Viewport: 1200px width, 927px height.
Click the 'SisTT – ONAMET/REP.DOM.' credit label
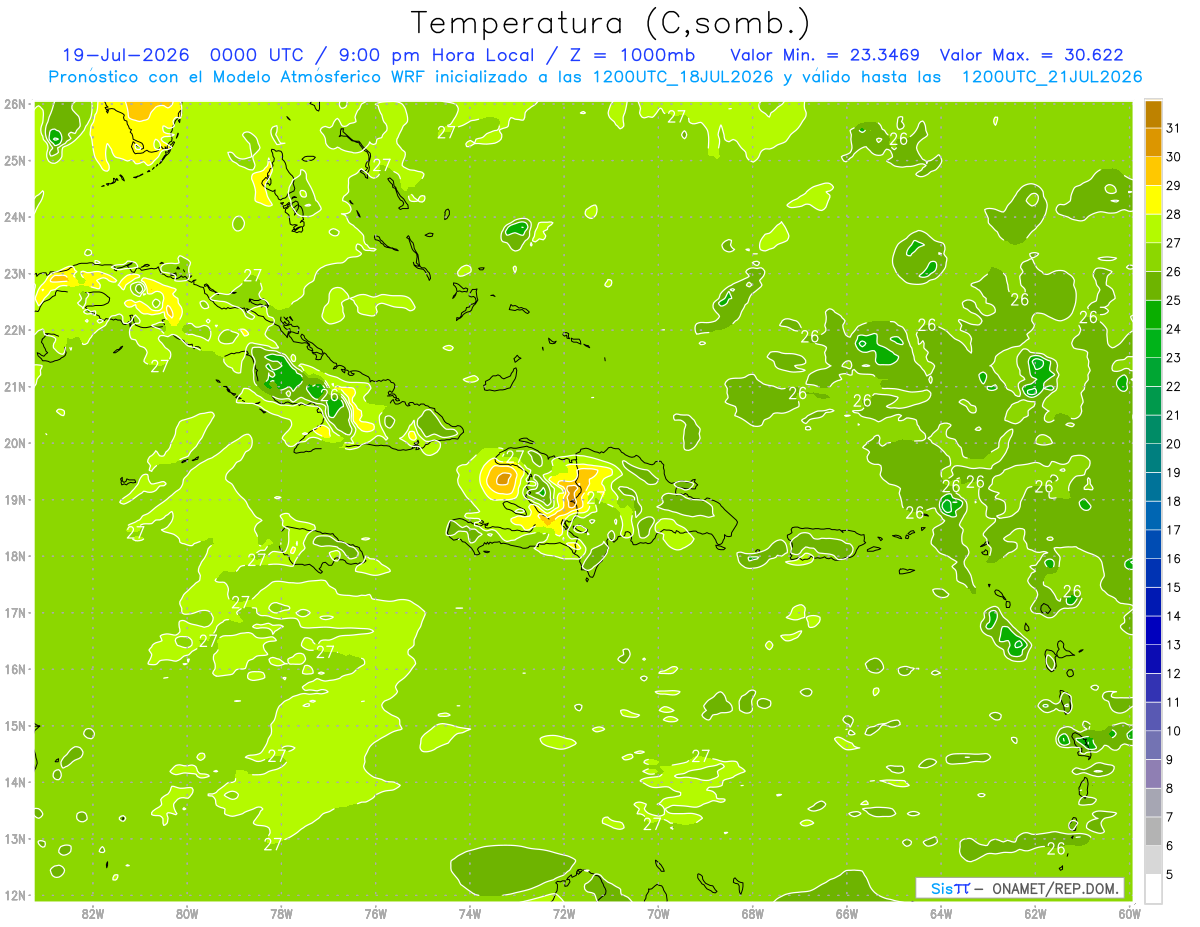tap(1020, 888)
